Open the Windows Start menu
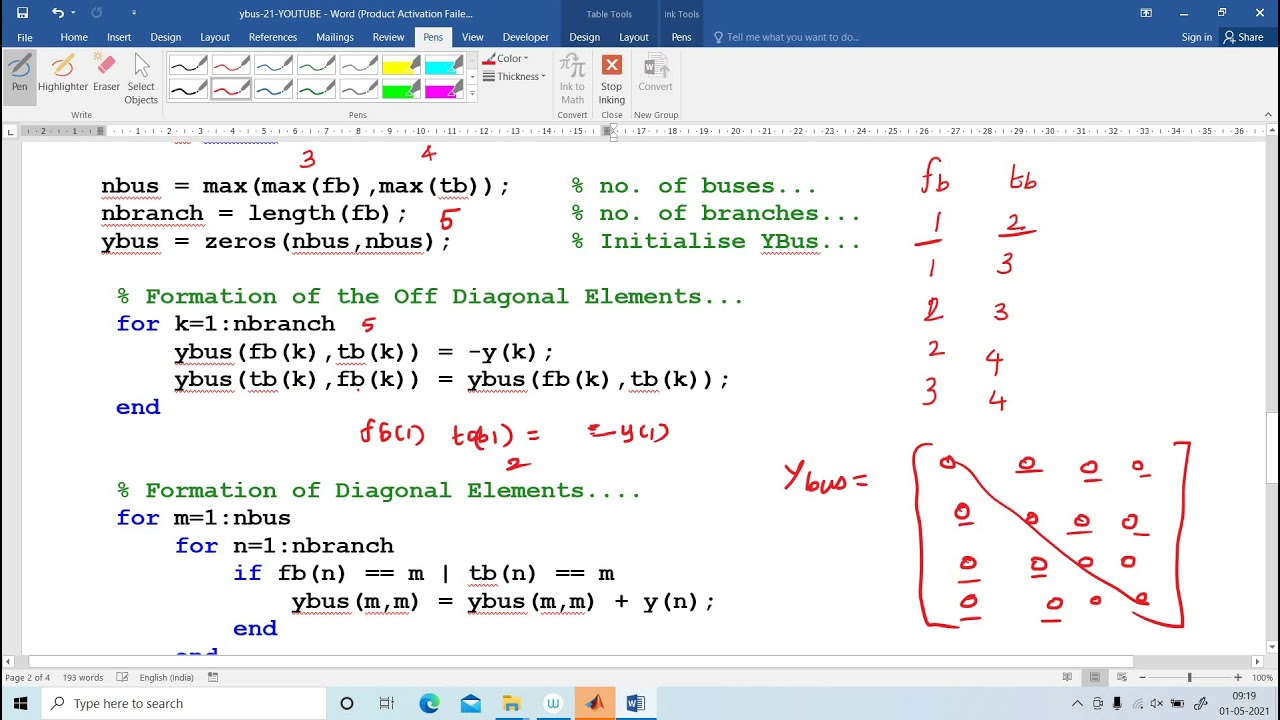 (20, 703)
